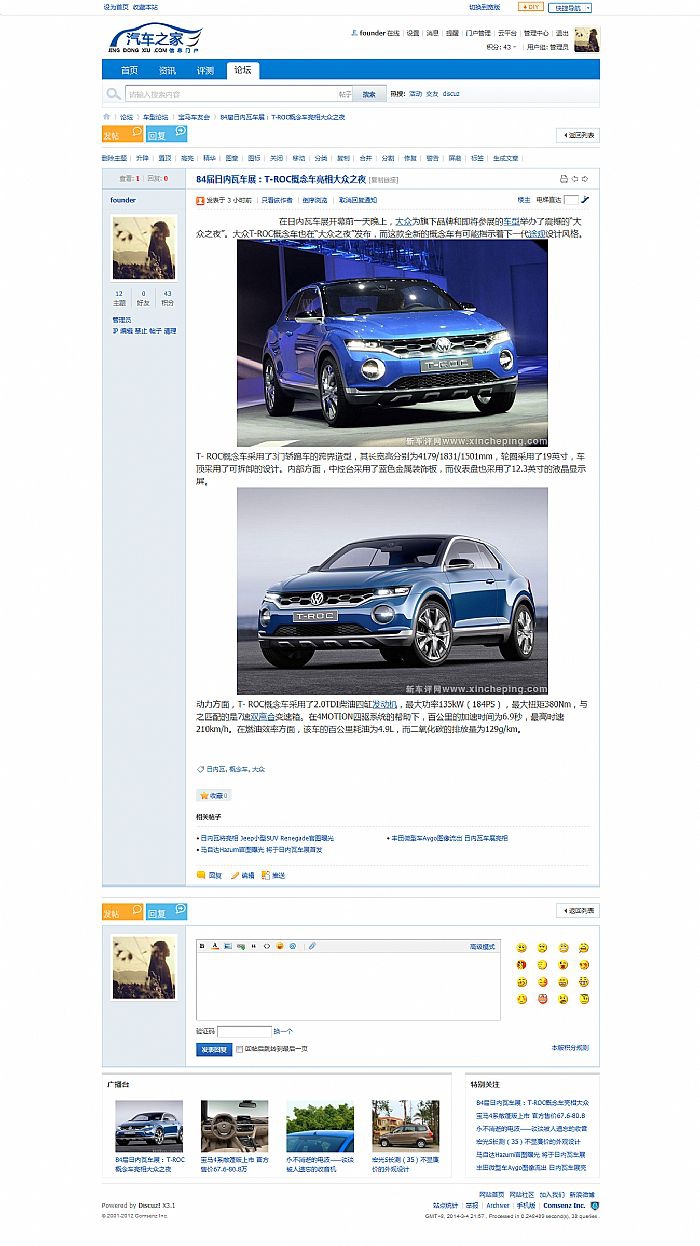The height and width of the screenshot is (1246, 700).
Task: Click first T-ROC concept car stage photo
Action: click(392, 343)
